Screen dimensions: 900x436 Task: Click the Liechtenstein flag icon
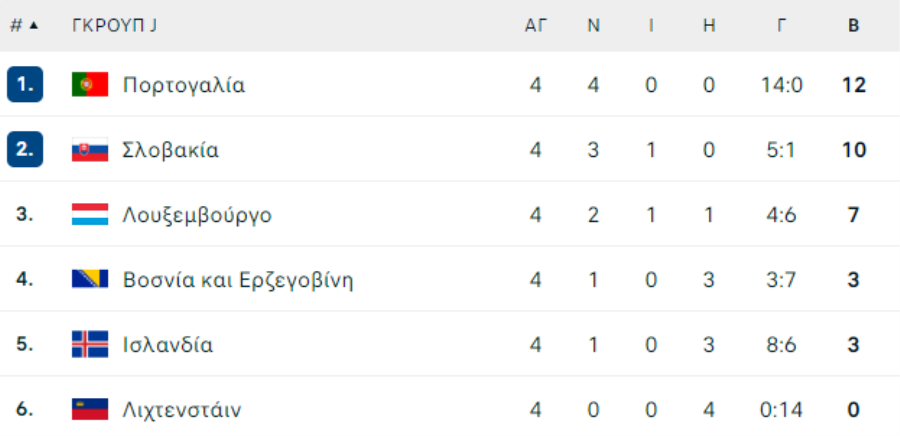90,410
